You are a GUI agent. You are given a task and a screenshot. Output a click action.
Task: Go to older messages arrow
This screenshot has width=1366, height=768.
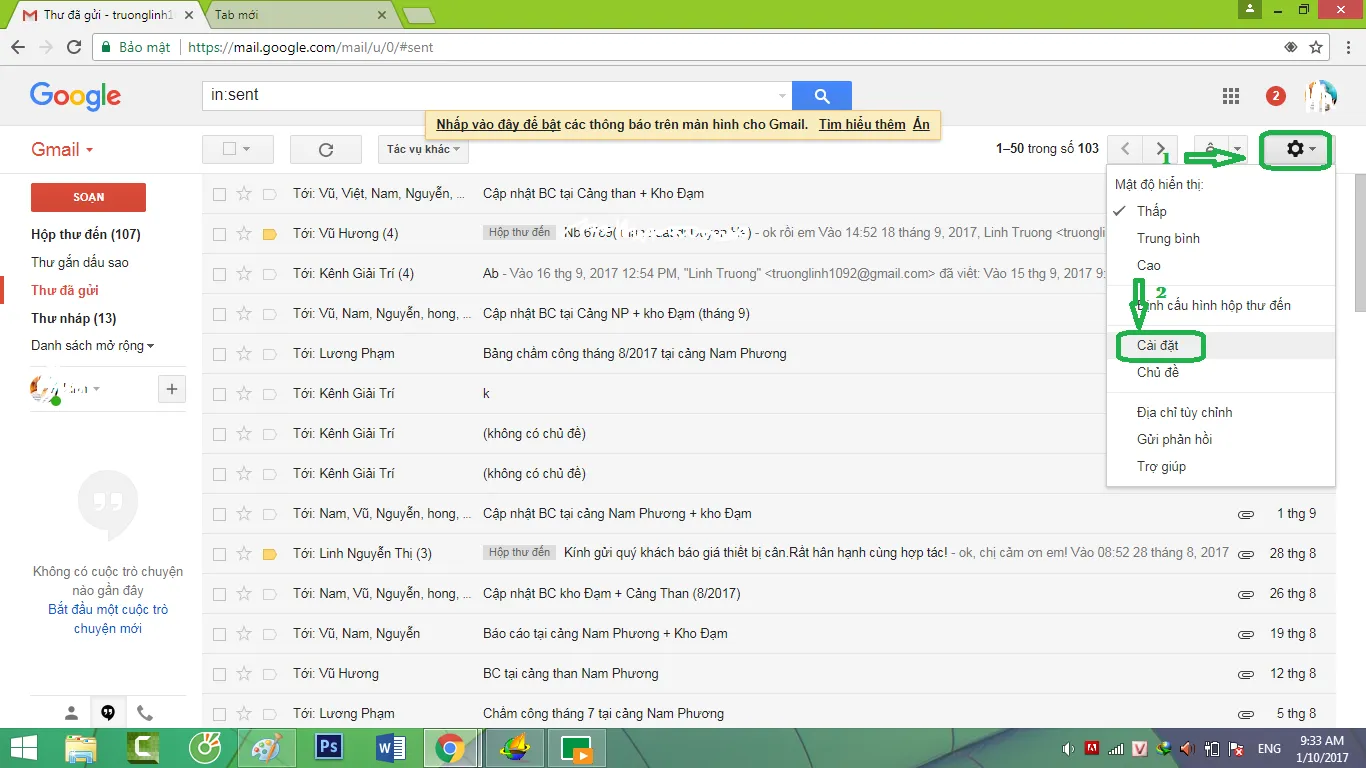click(x=1160, y=149)
